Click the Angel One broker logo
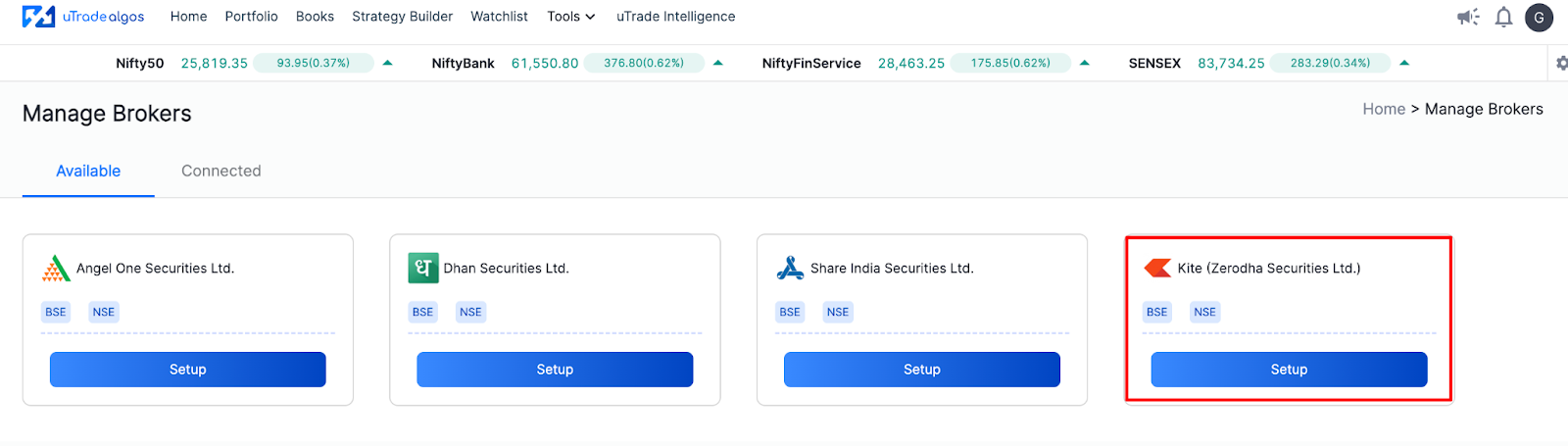The image size is (1568, 446). tap(56, 269)
